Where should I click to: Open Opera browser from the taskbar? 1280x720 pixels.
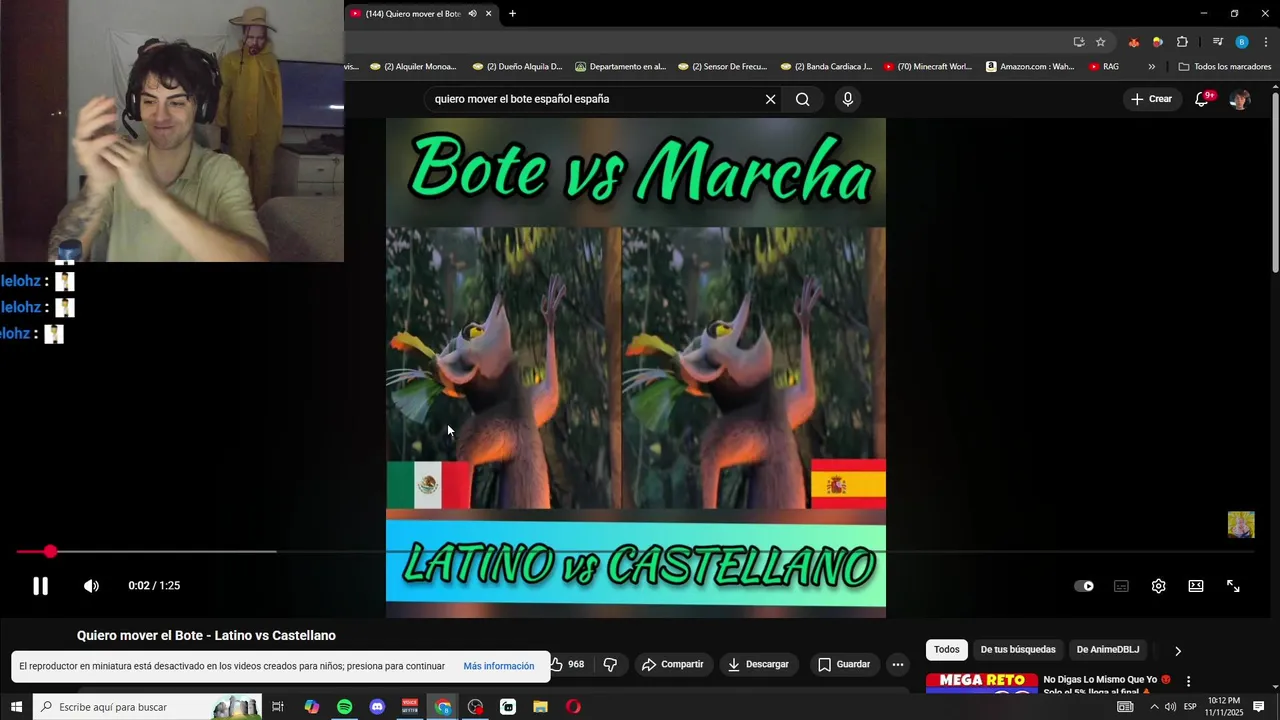(573, 707)
